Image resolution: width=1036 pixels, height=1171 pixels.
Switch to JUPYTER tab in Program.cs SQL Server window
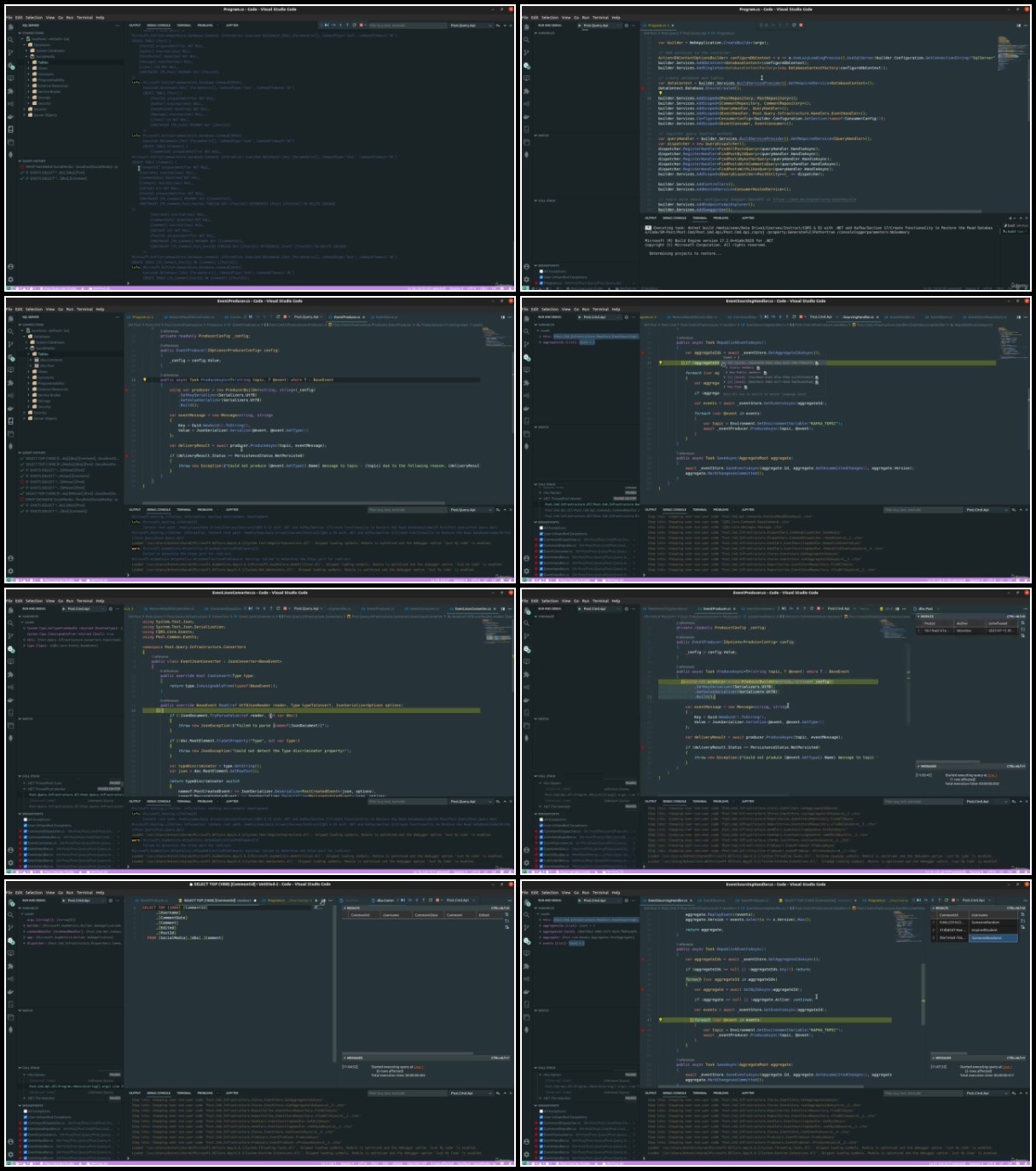pos(231,25)
